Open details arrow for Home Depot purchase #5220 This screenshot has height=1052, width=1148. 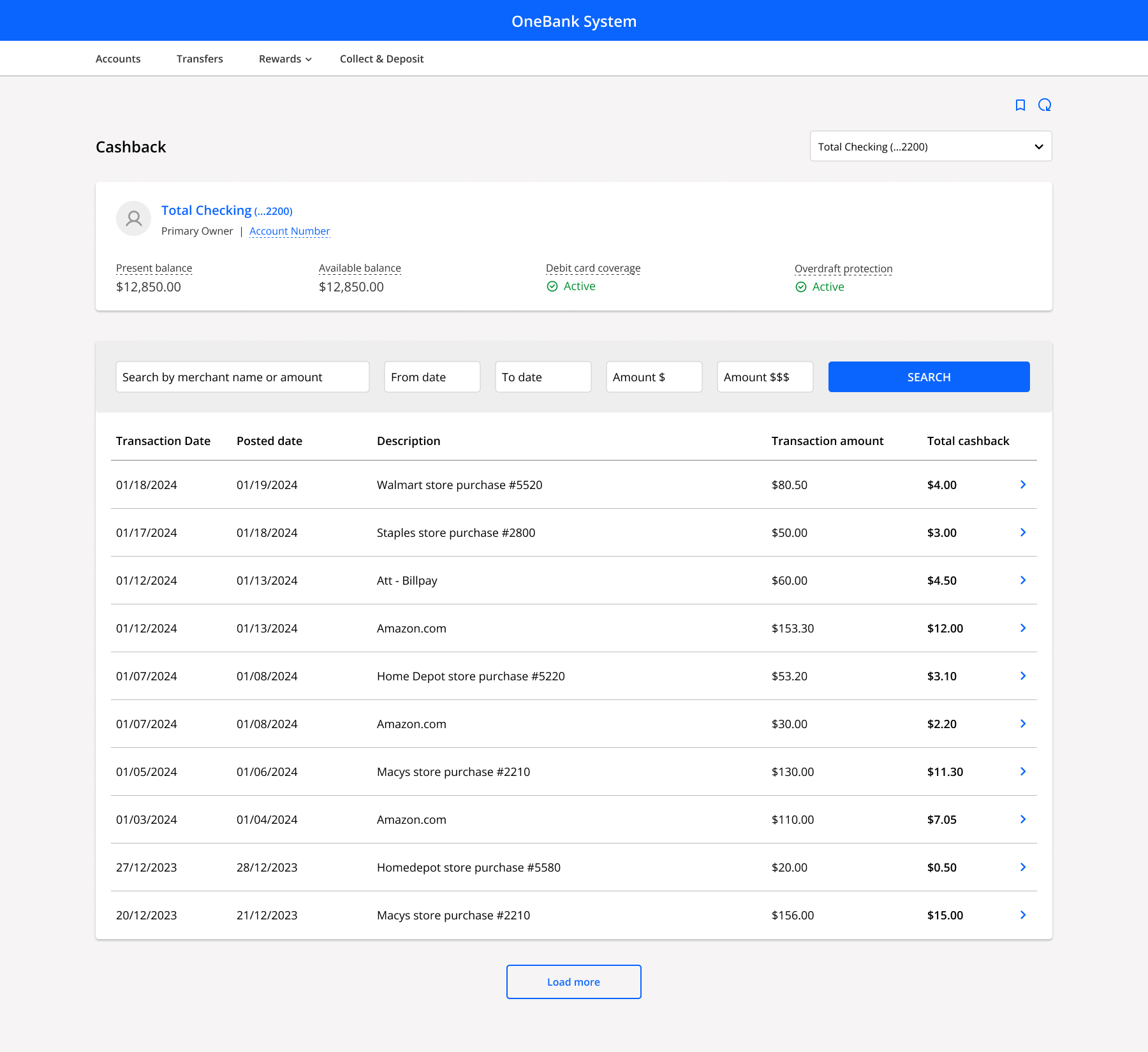[x=1023, y=676]
